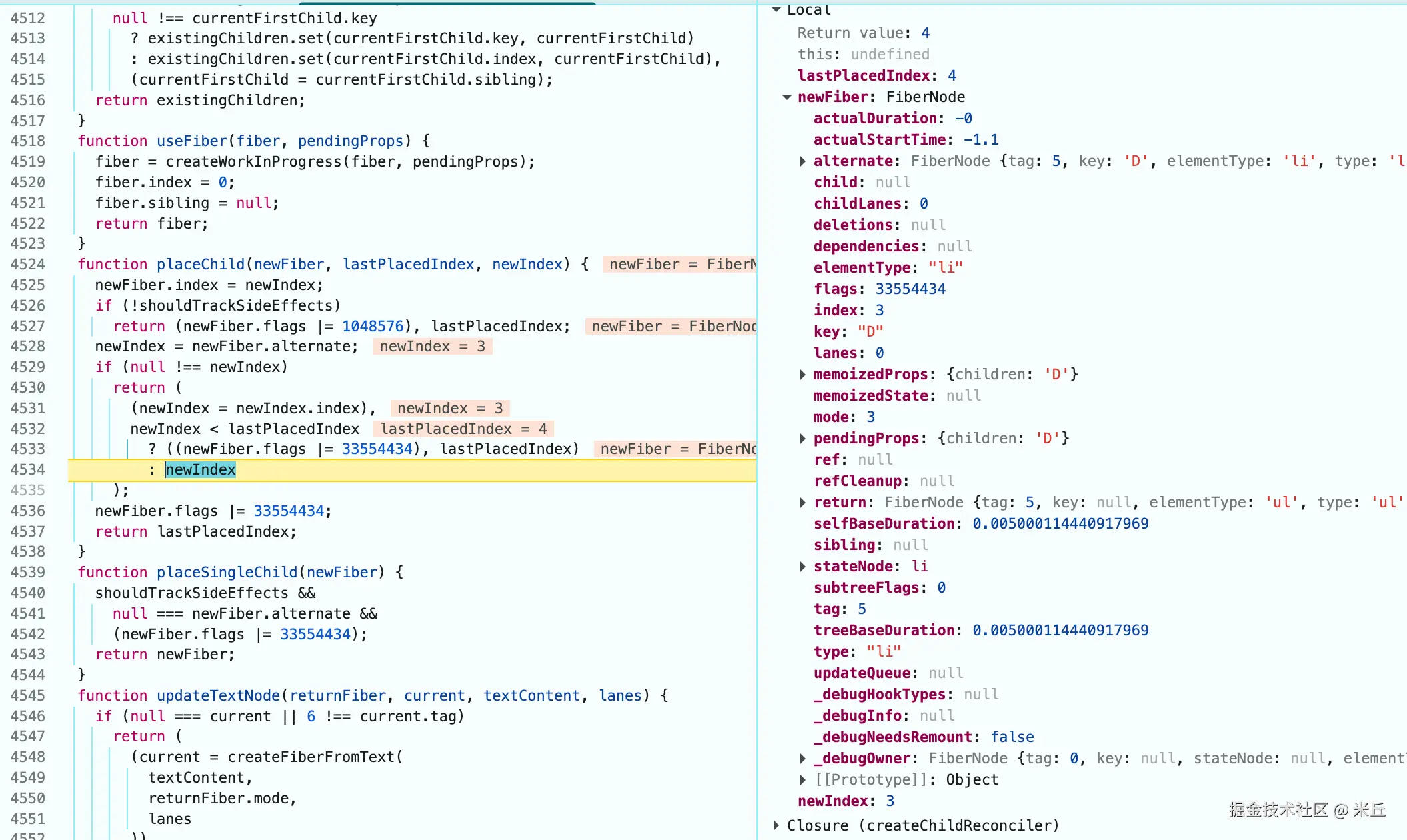The image size is (1407, 840).
Task: Select the highlighted newIndex token on line 4534
Action: click(201, 470)
